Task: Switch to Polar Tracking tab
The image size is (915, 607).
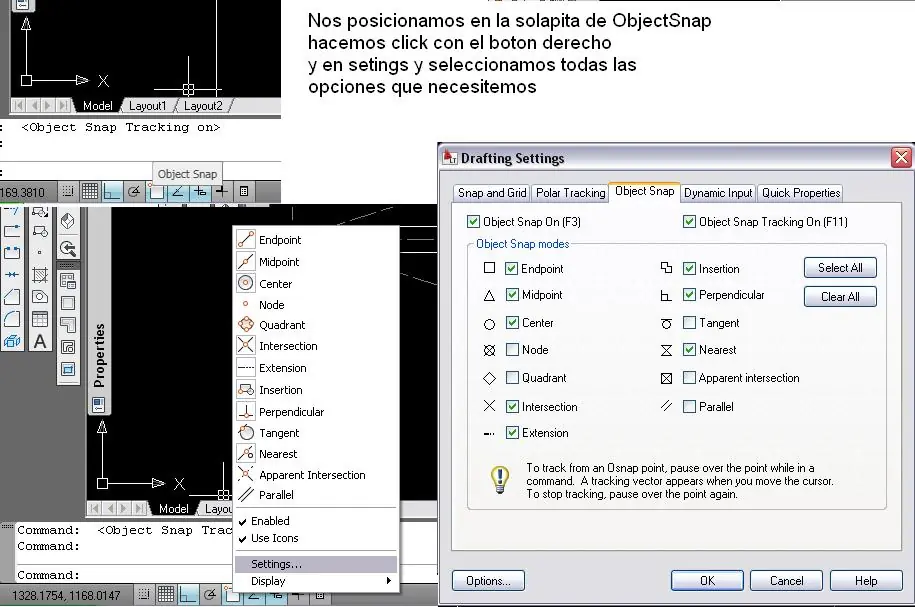Action: (570, 193)
